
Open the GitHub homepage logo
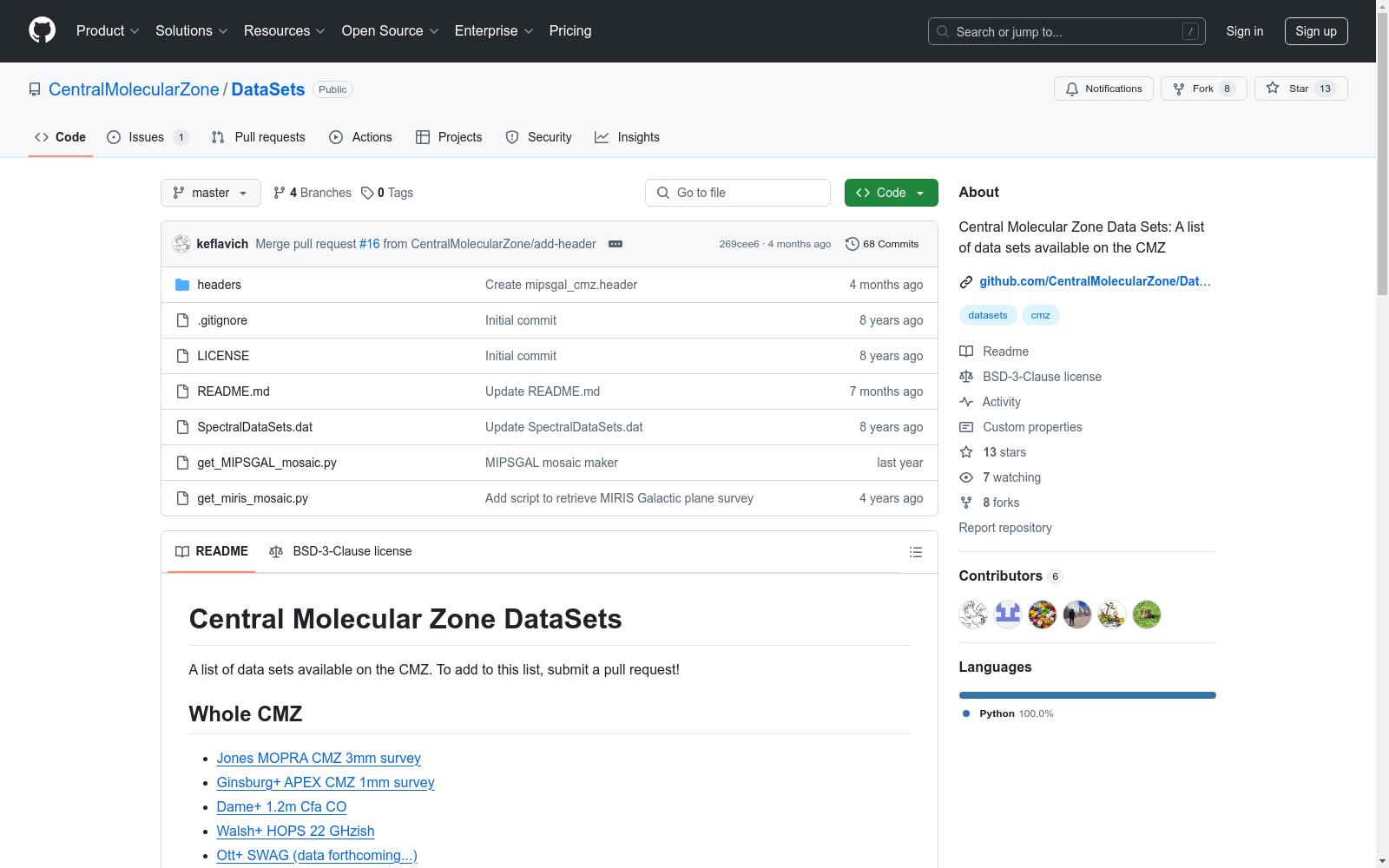pos(42,30)
